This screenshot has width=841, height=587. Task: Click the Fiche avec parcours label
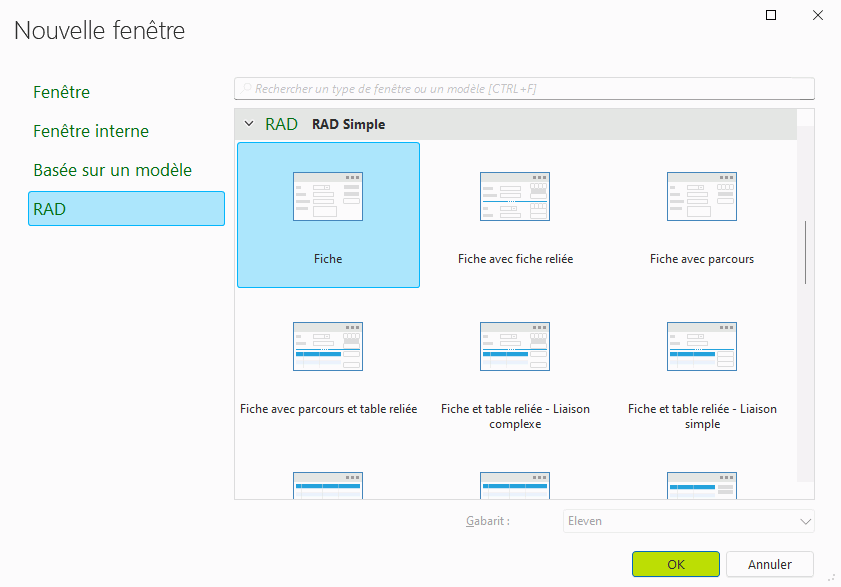tap(702, 259)
